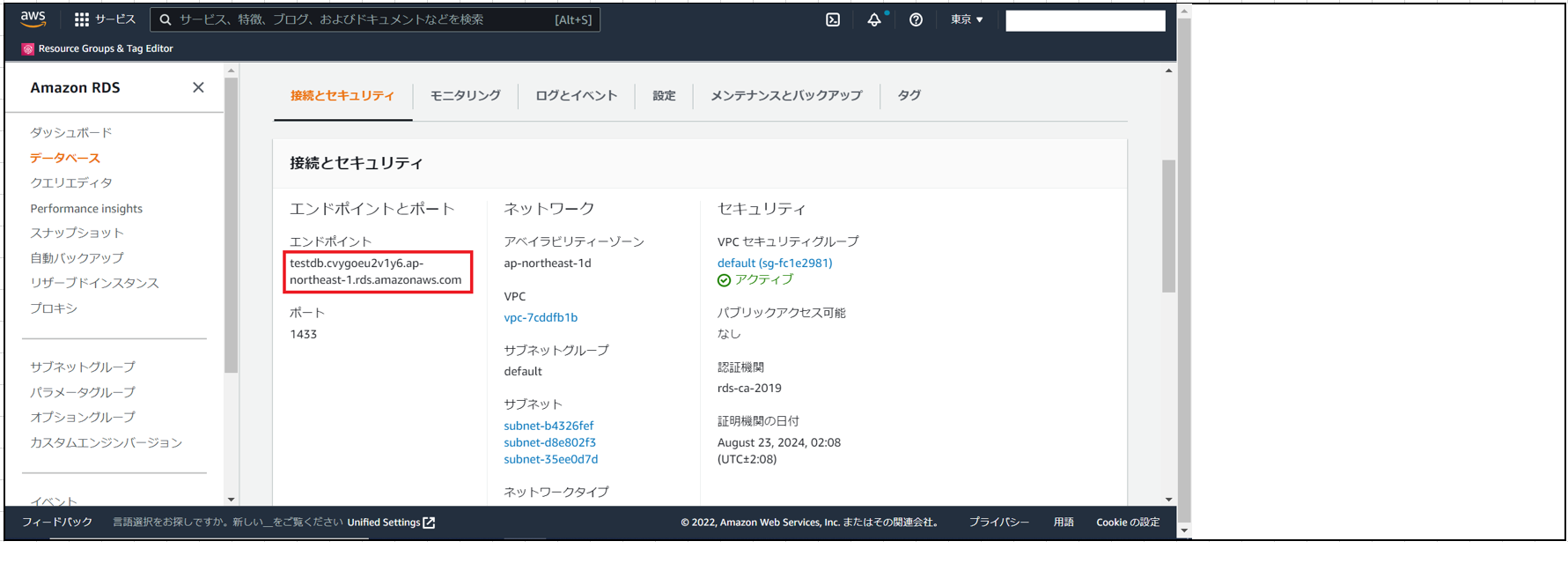Open the CloudShell icon in top bar

point(833,19)
